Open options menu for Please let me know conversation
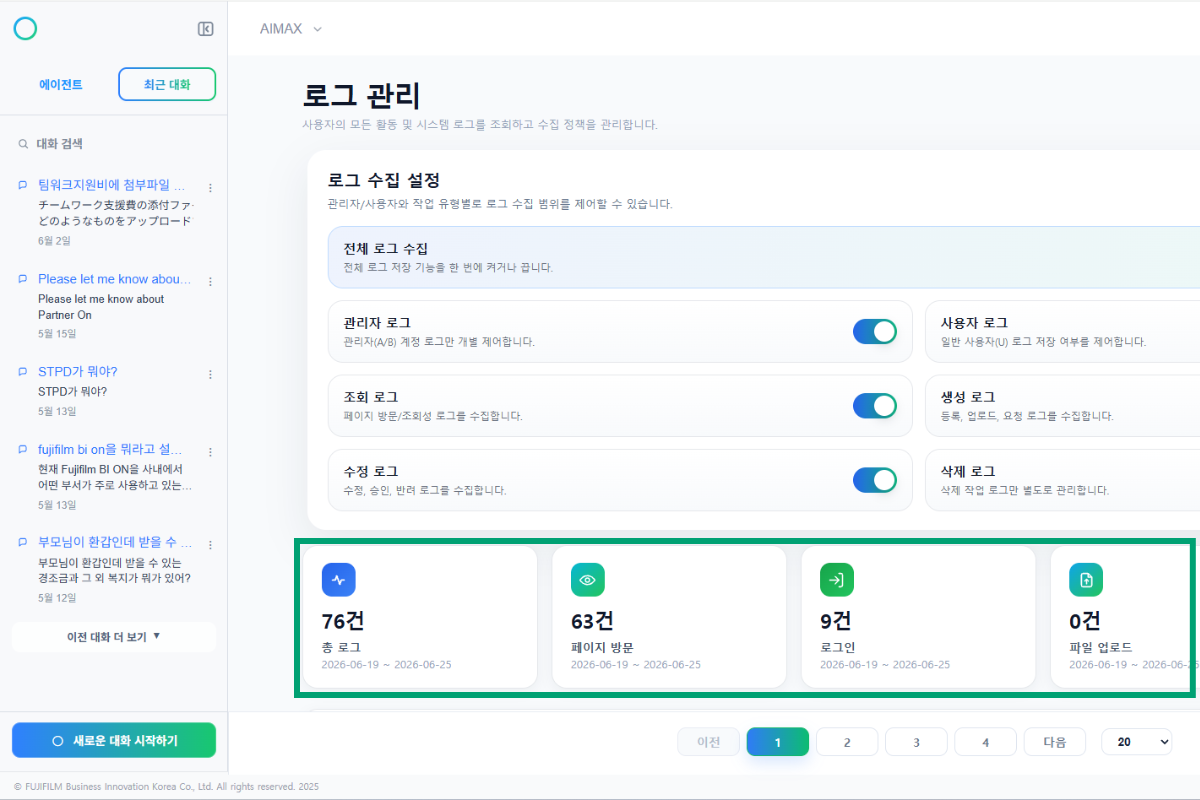This screenshot has width=1200, height=800. coord(210,281)
